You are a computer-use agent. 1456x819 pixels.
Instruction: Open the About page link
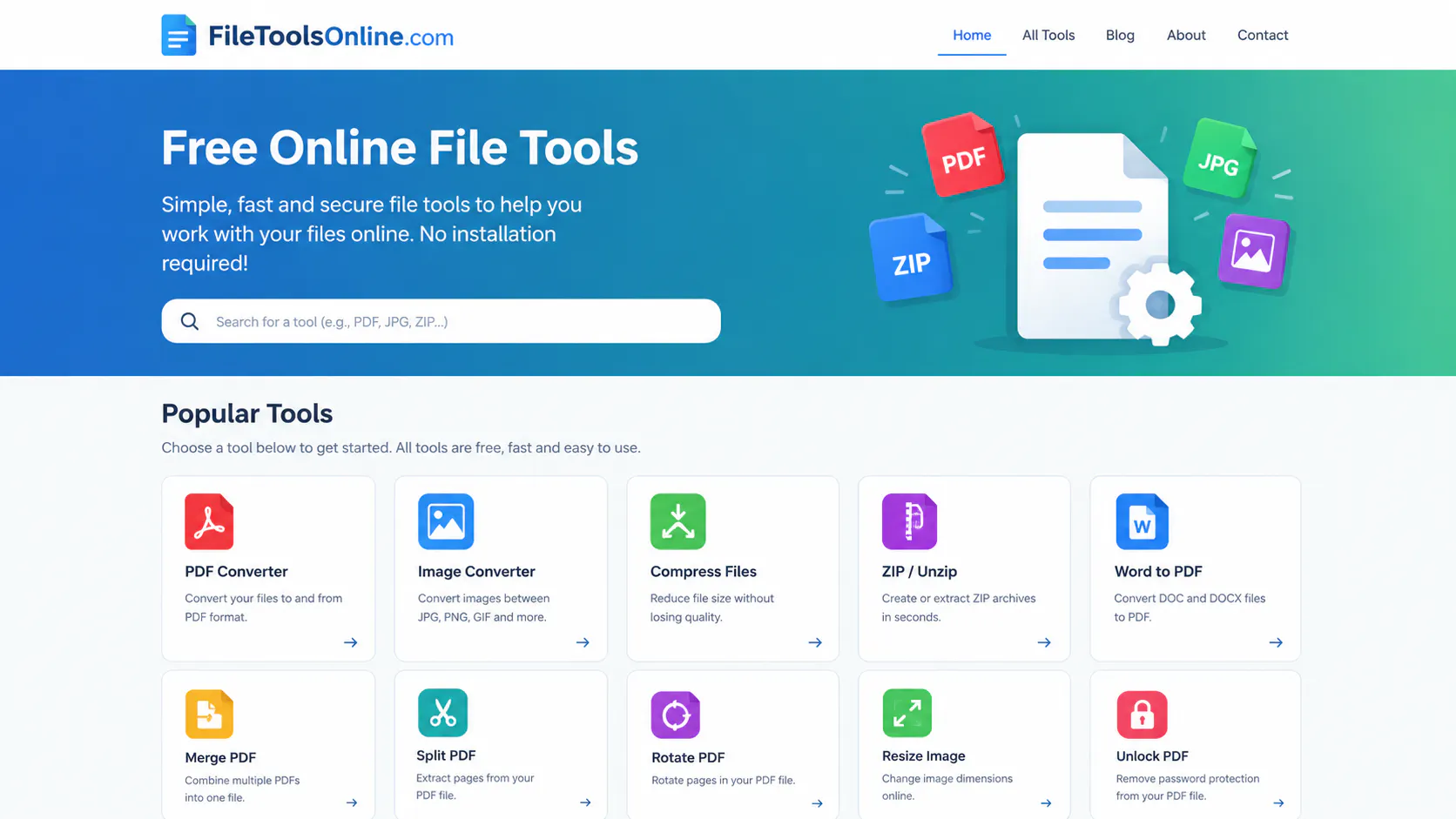point(1186,36)
